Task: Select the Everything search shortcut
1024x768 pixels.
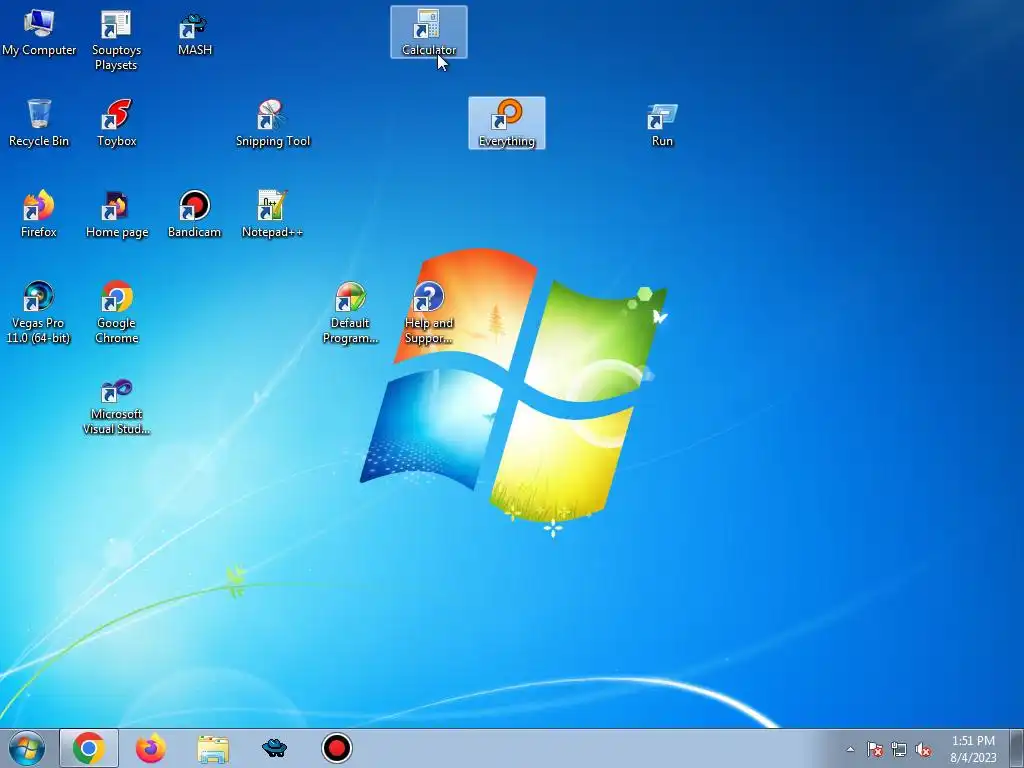Action: (507, 123)
